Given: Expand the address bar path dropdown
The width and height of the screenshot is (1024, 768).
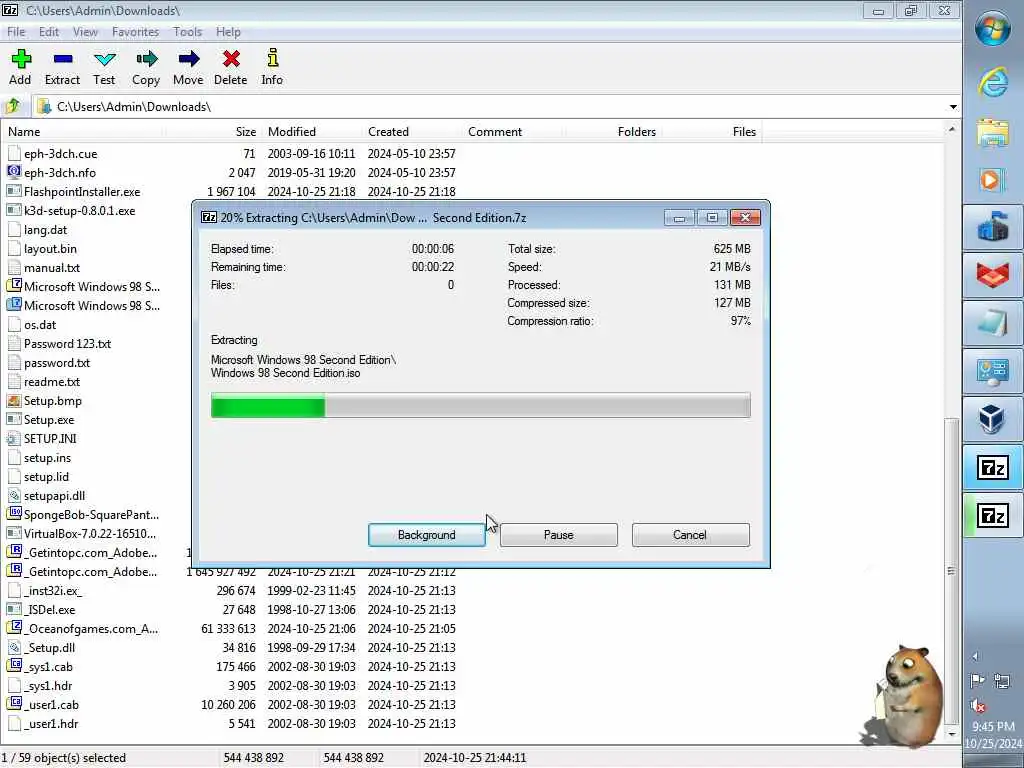Looking at the screenshot, I should point(953,106).
